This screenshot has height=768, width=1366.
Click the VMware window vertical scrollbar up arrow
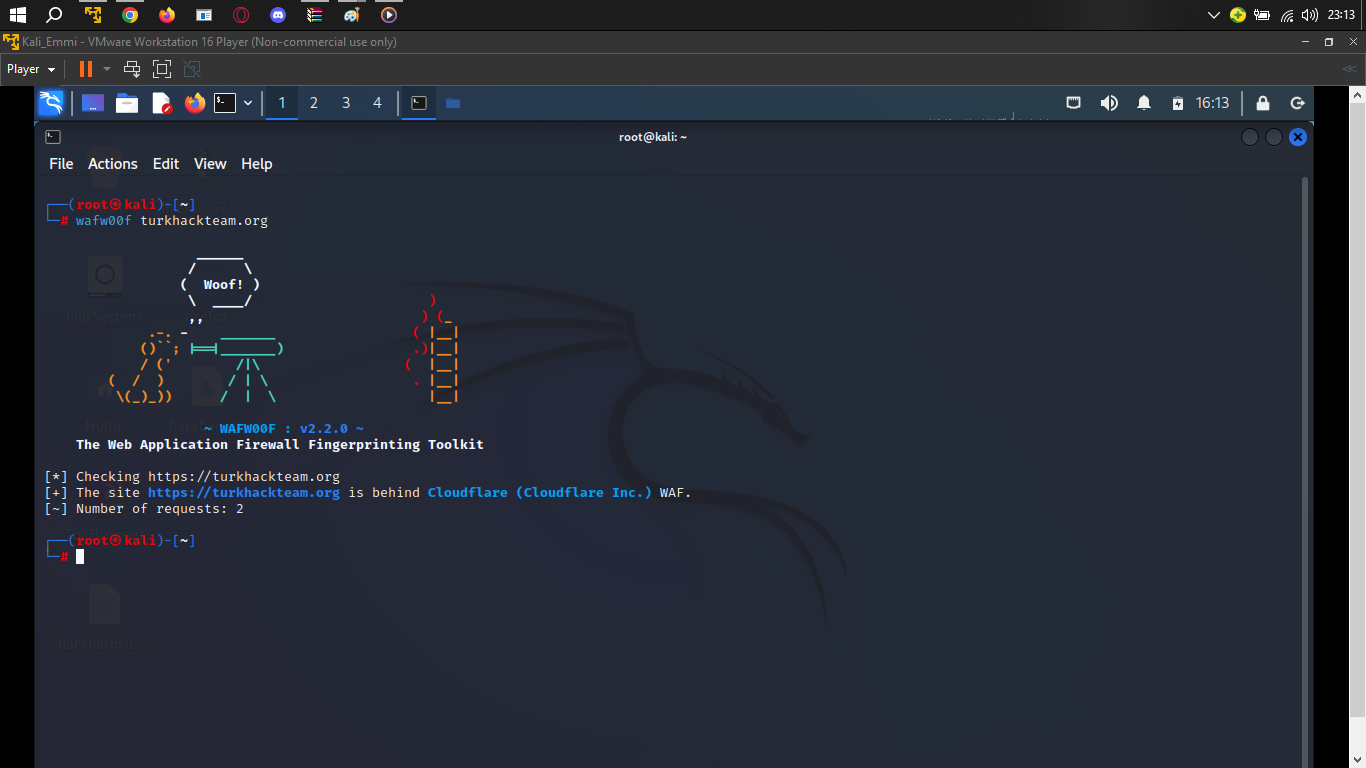pos(1358,93)
